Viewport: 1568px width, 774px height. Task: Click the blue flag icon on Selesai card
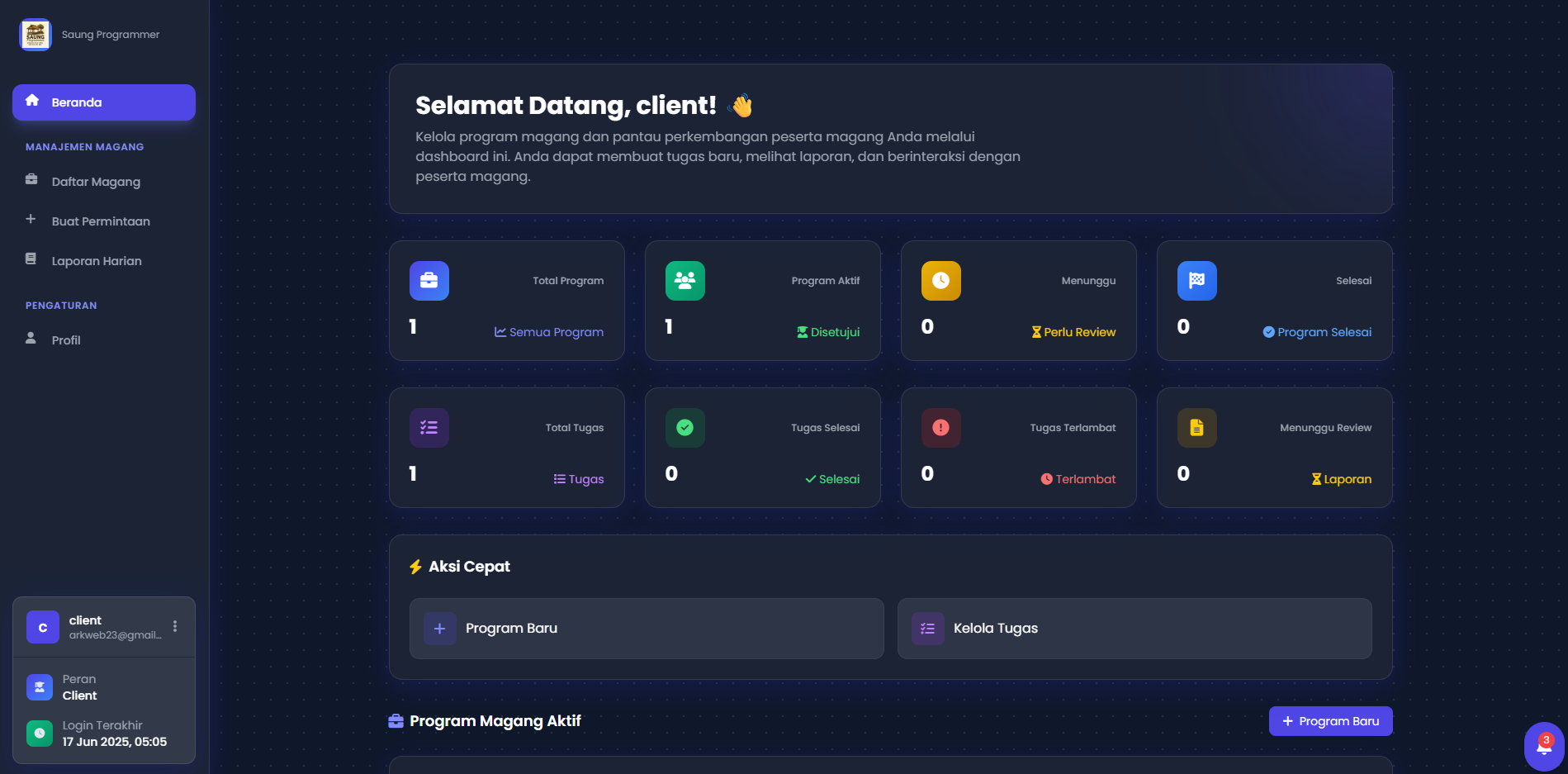point(1196,280)
